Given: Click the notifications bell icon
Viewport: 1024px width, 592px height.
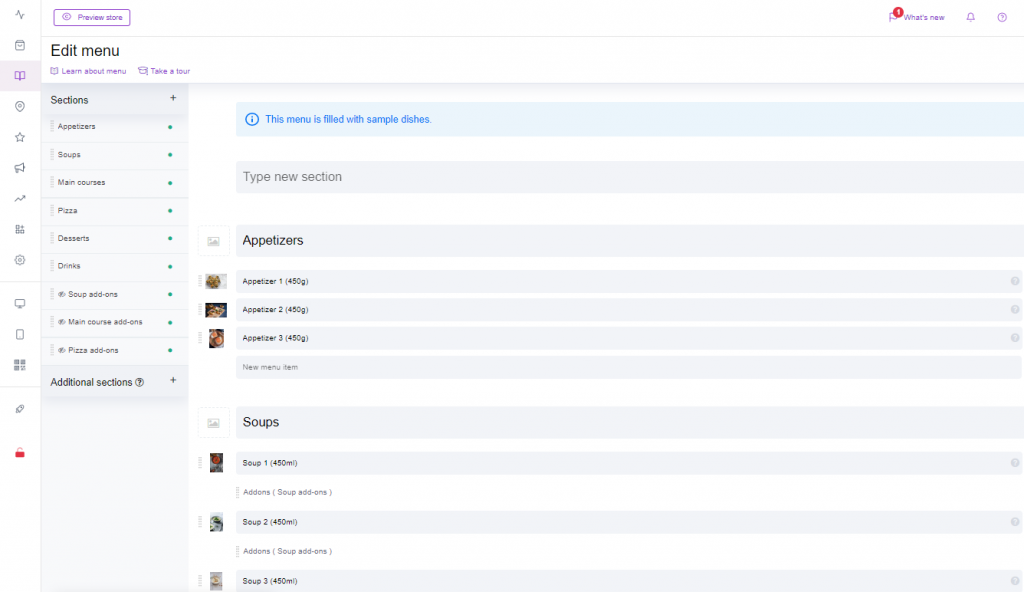Looking at the screenshot, I should pos(970,17).
